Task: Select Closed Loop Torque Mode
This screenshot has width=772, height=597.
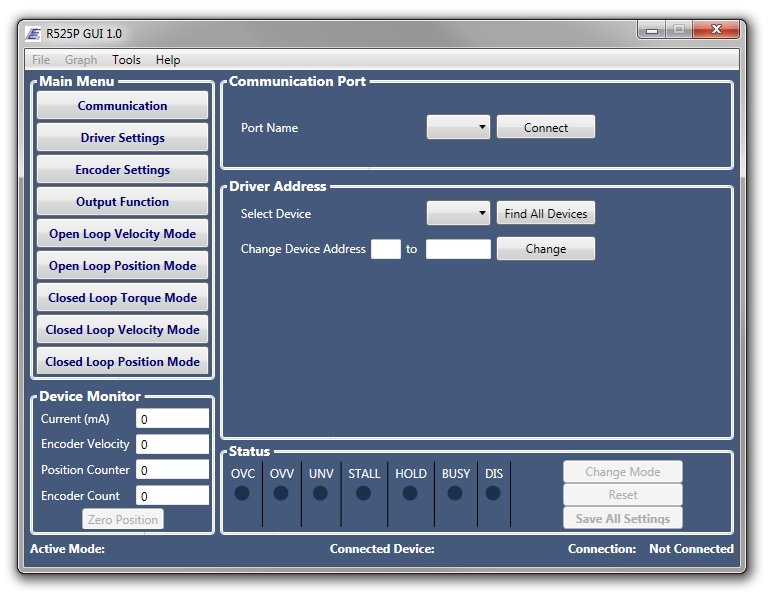Action: click(123, 298)
